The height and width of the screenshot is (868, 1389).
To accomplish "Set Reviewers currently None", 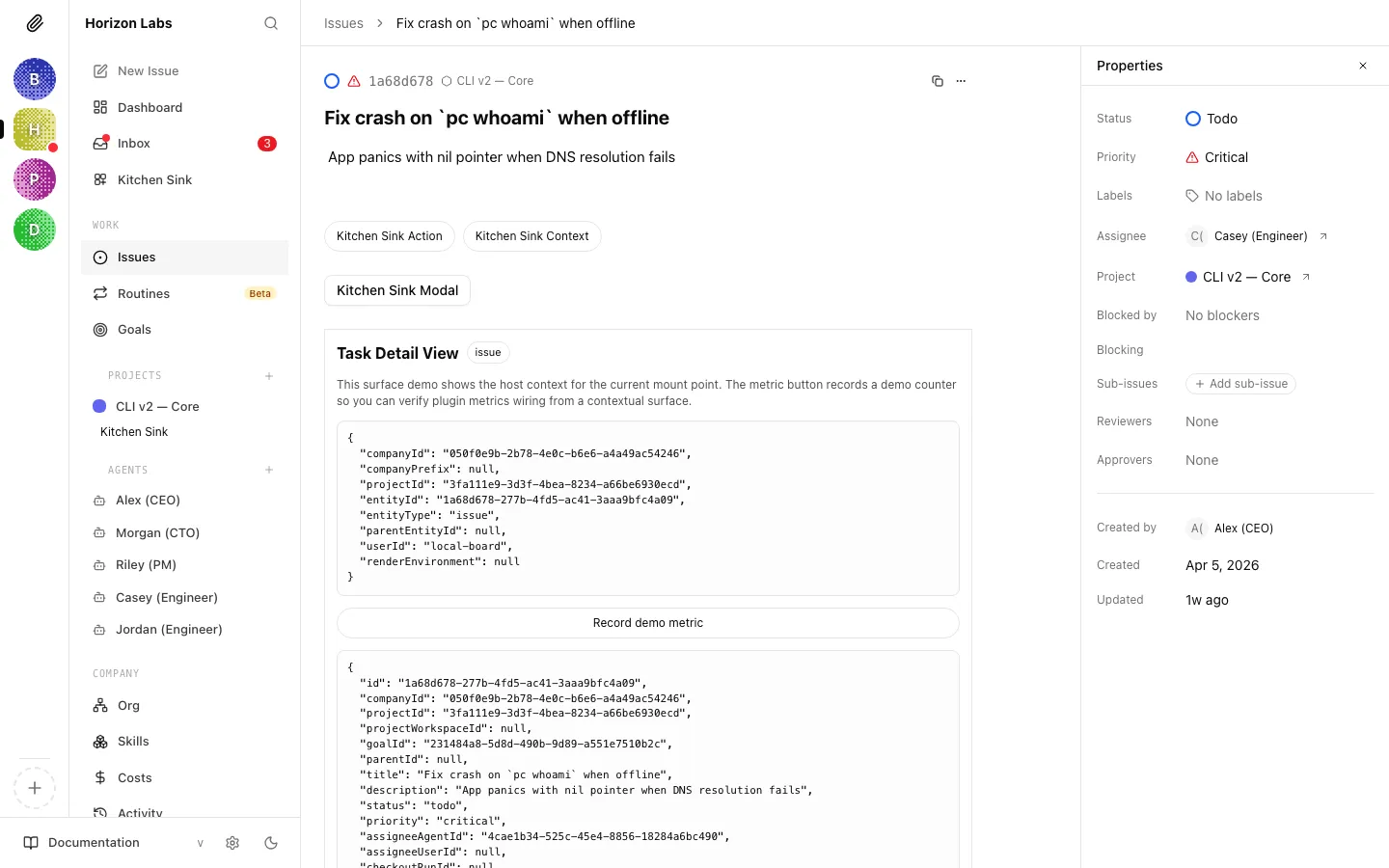I will click(x=1202, y=421).
